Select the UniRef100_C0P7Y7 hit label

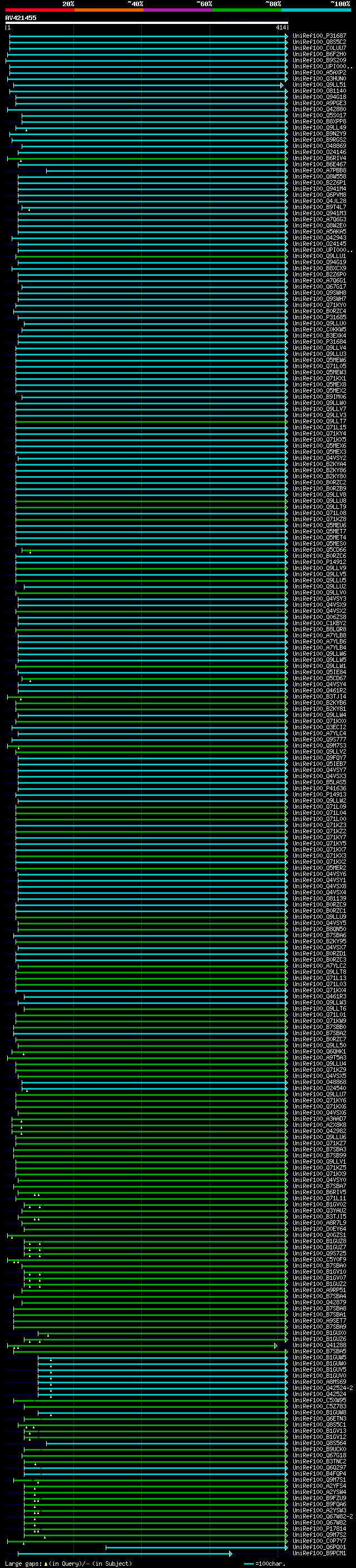pos(319,1541)
